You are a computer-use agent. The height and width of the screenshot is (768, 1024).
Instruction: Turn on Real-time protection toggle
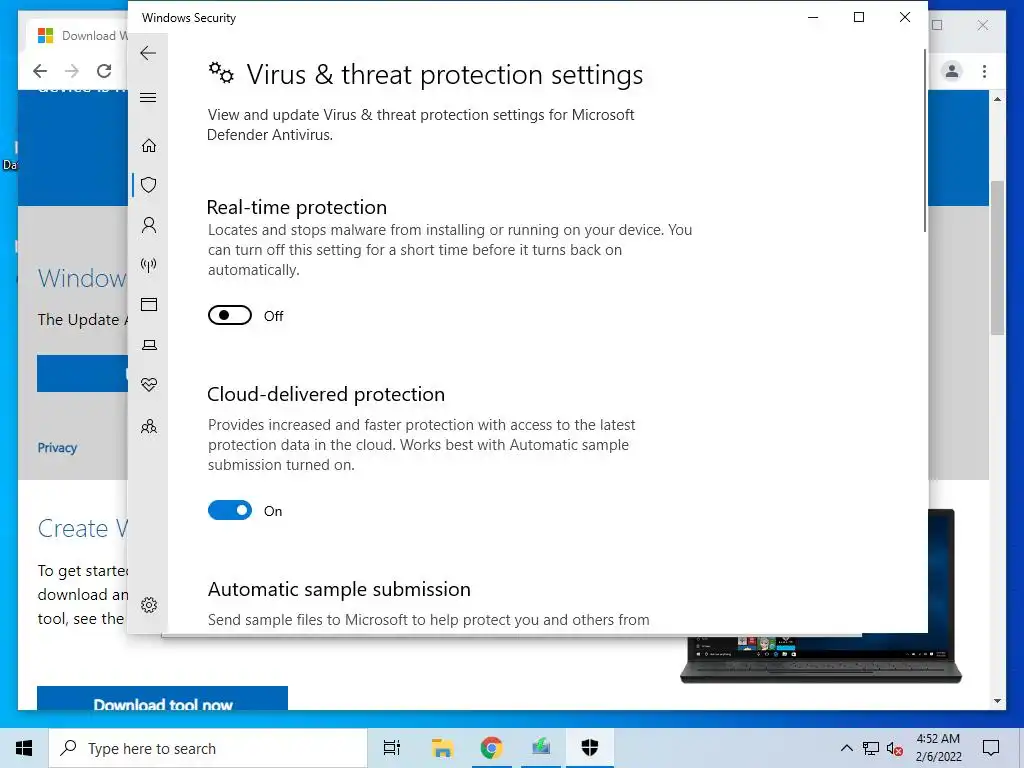230,315
